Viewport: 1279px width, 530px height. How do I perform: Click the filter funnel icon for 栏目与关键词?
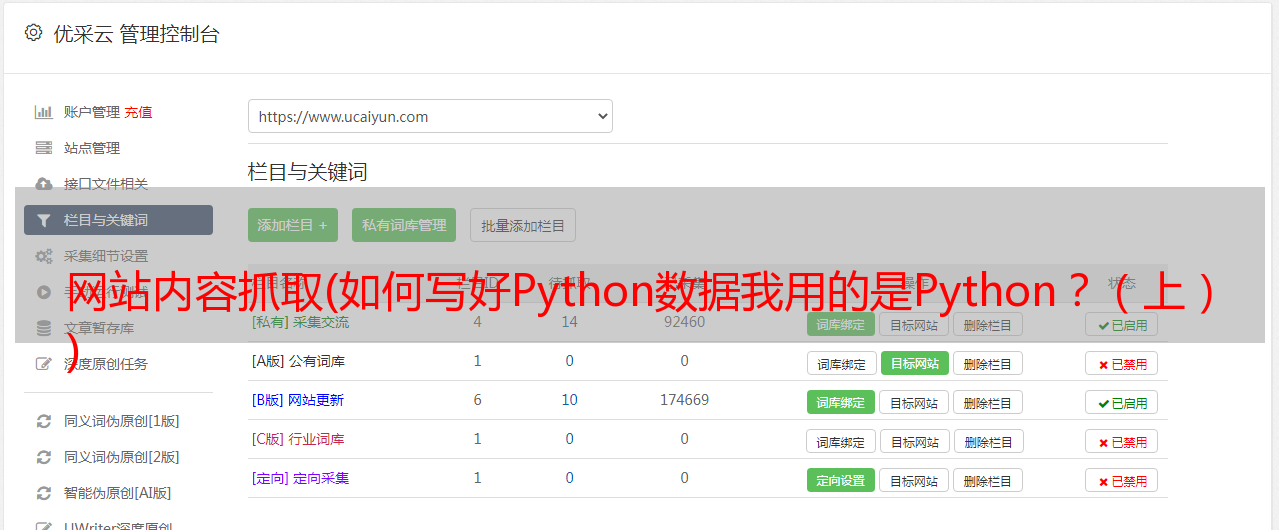(x=43, y=220)
